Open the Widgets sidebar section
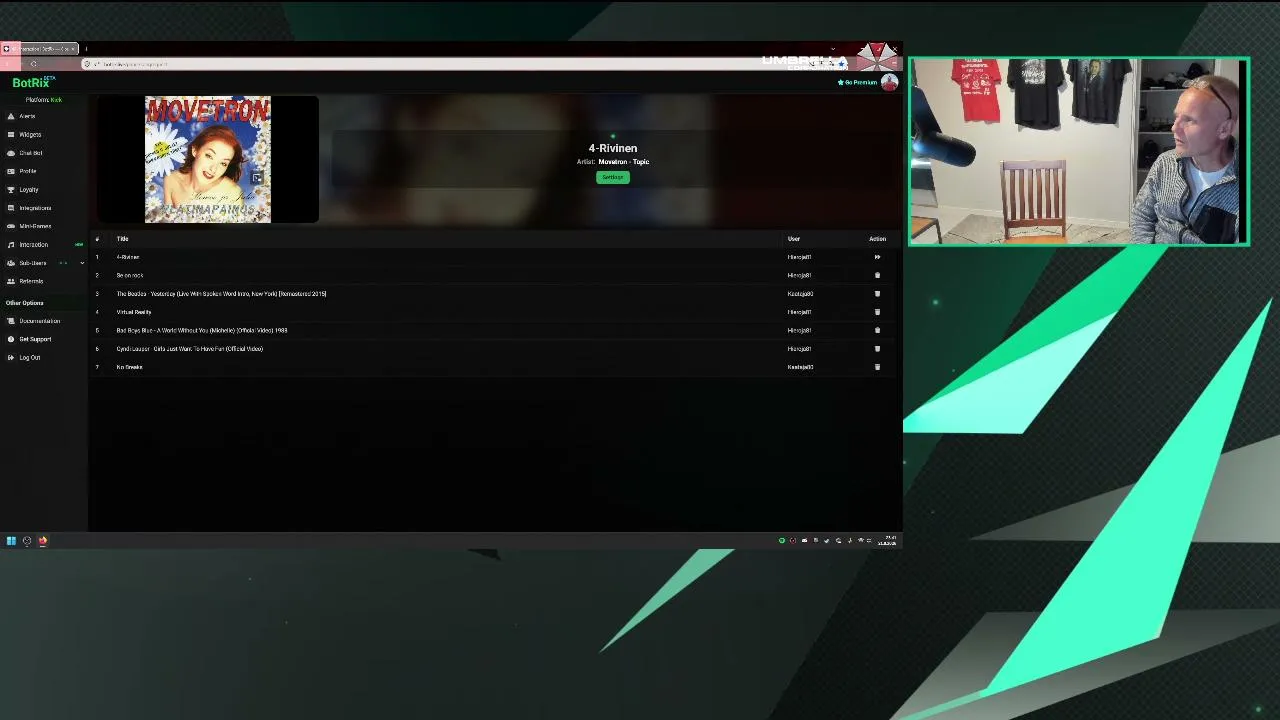Screen dimensions: 1280x720 click(x=30, y=135)
